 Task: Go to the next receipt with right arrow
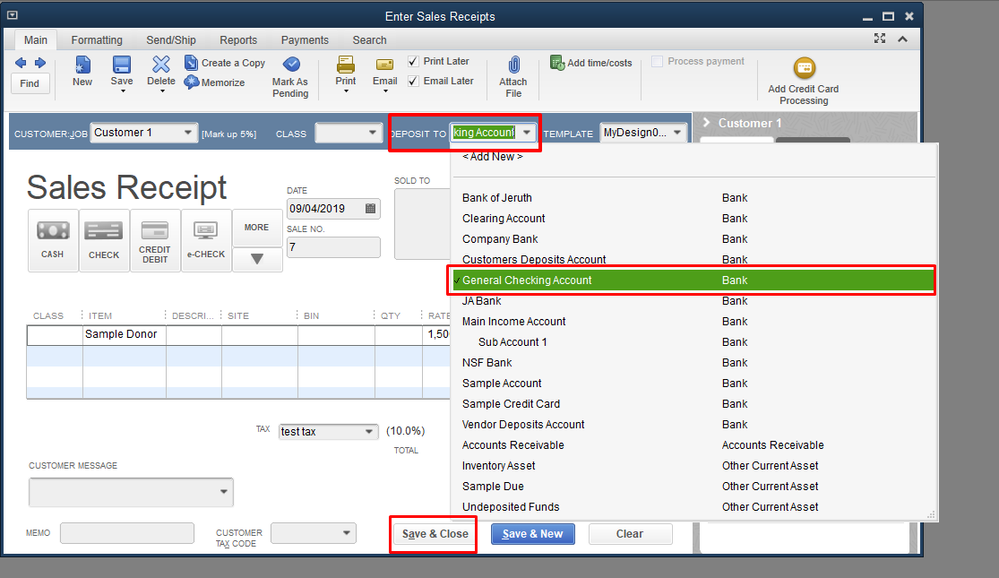(x=40, y=62)
